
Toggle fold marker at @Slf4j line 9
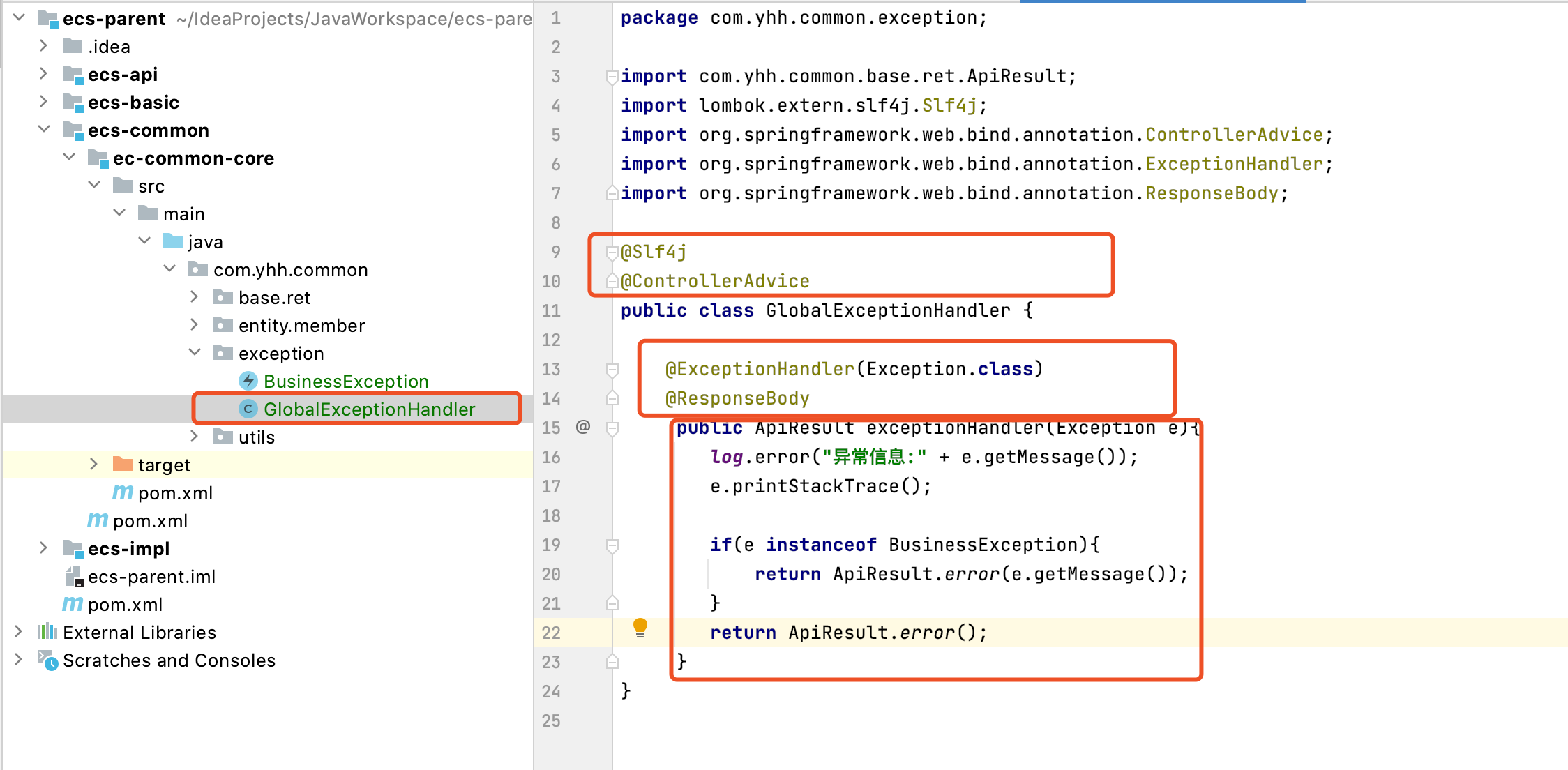pos(612,252)
